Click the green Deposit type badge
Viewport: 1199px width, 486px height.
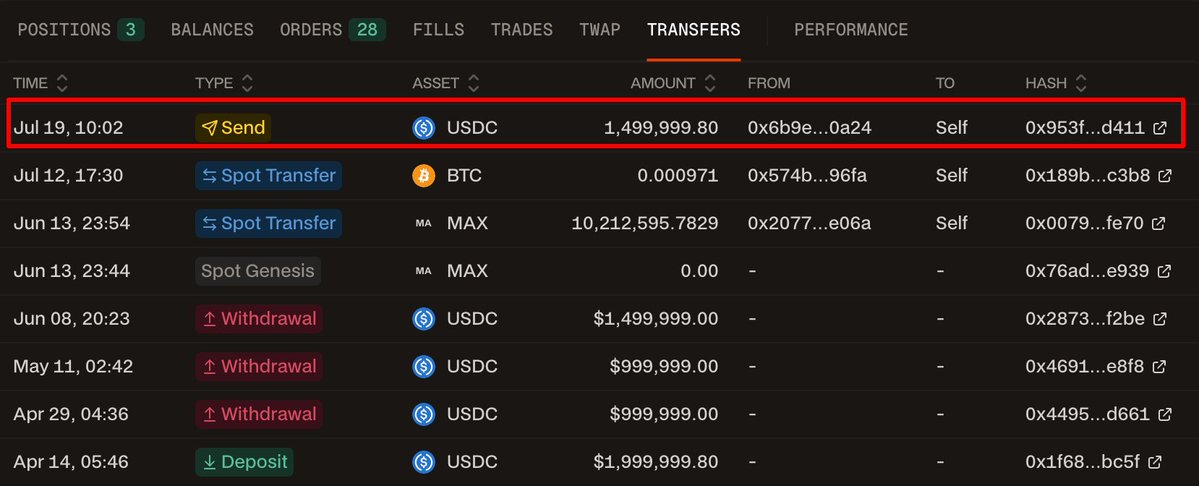click(x=244, y=462)
